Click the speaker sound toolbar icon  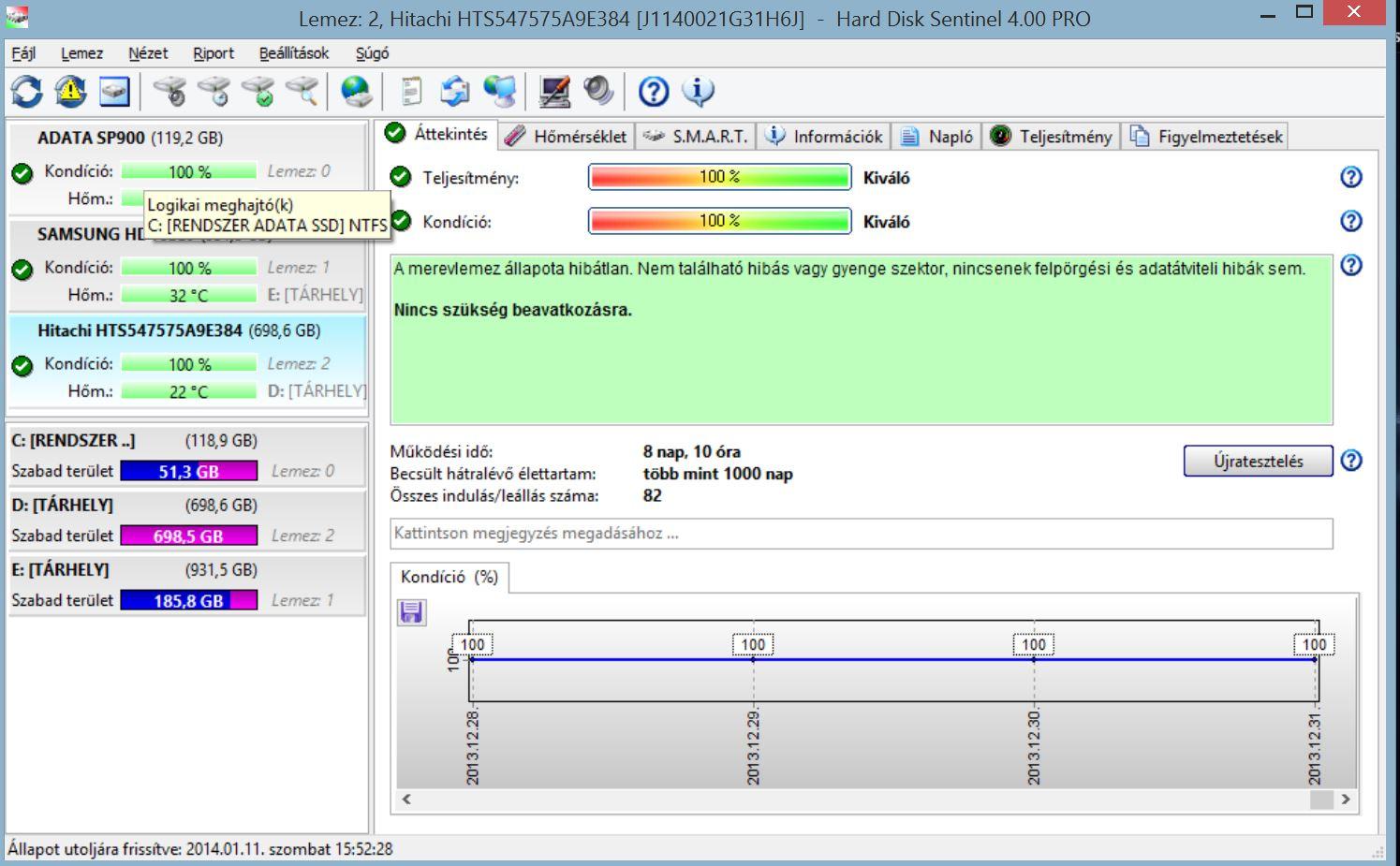[x=598, y=91]
